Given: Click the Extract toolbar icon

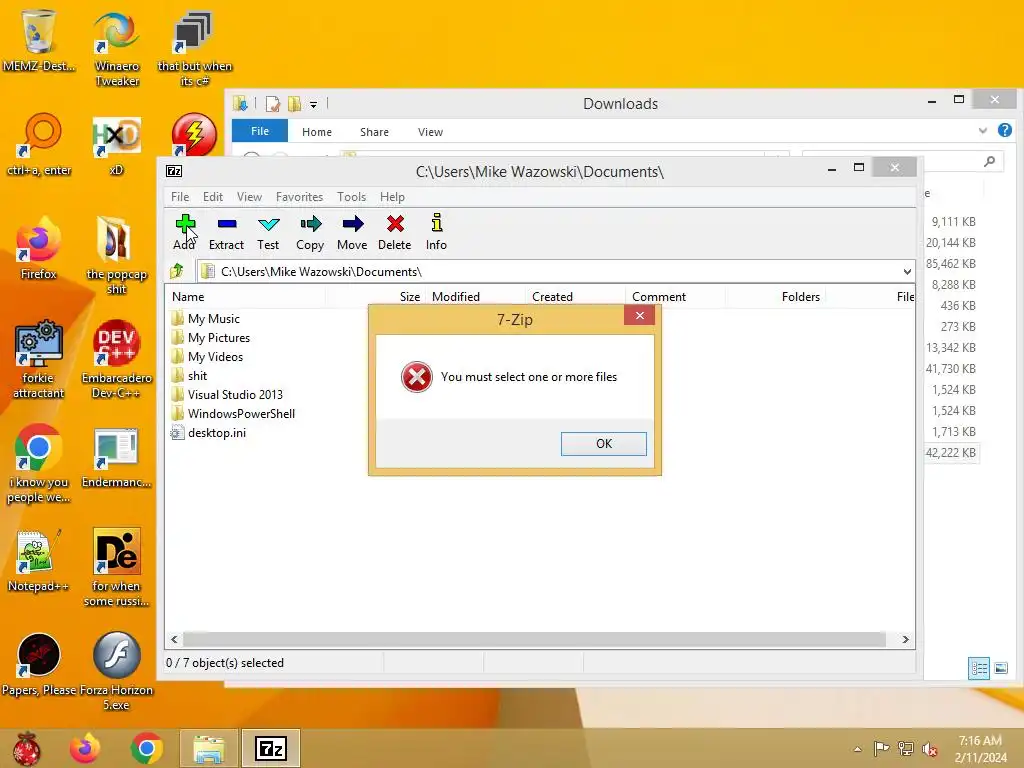Looking at the screenshot, I should coord(227,232).
